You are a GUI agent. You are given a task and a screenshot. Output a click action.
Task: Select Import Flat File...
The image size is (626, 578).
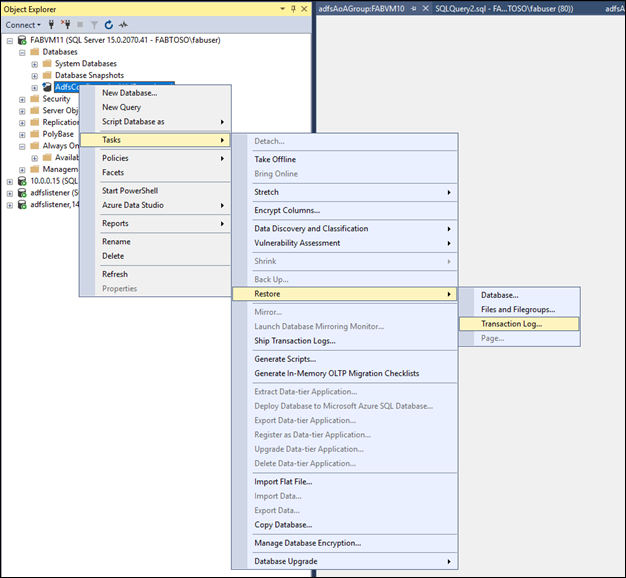coord(345,482)
